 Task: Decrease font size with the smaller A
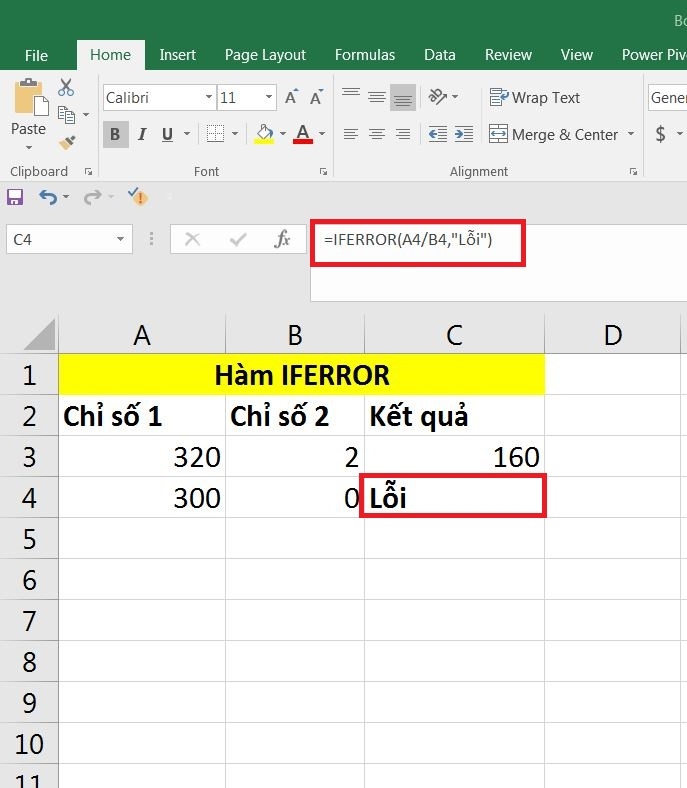[x=317, y=96]
